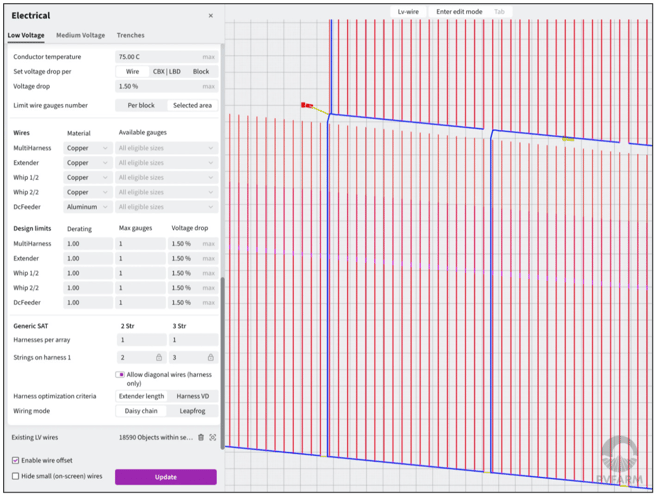Open Extender material dropdown
The height and width of the screenshot is (495, 657).
(x=88, y=163)
